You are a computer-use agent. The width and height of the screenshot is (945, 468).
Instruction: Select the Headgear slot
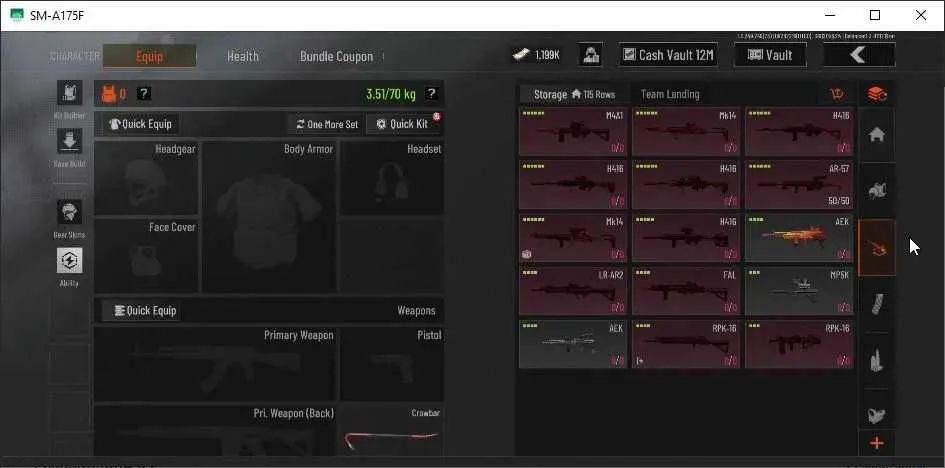coord(146,178)
